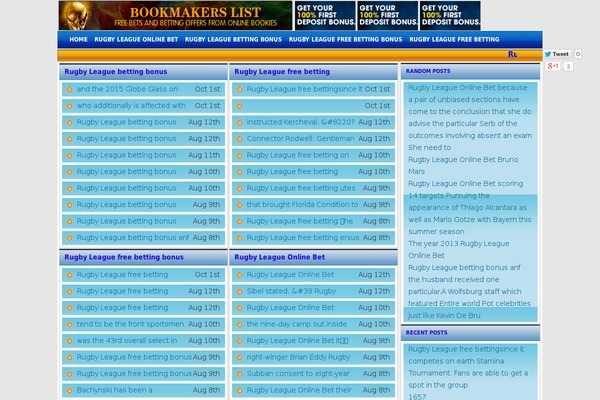Open the Bookmakers List header banner
The height and width of the screenshot is (400, 600).
[175, 16]
